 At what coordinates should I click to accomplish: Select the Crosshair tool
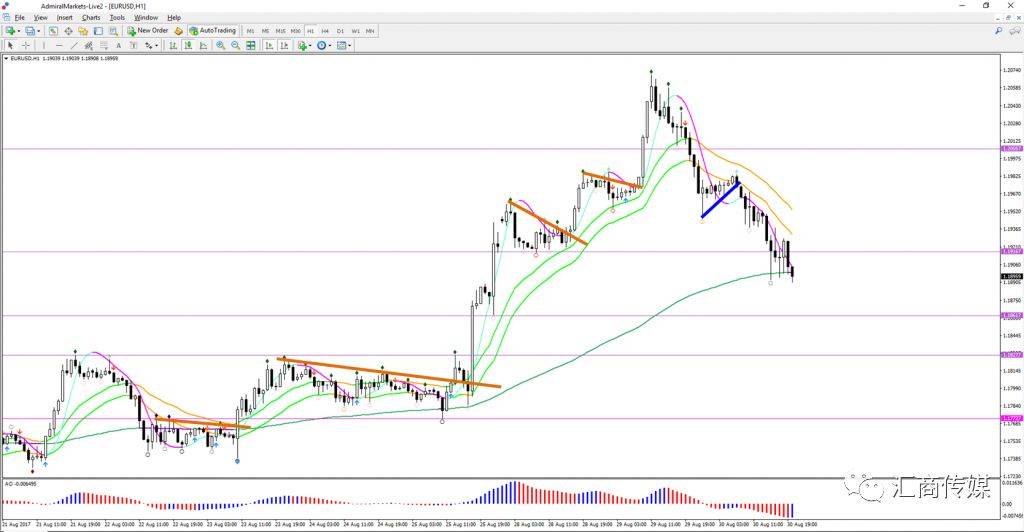(25, 46)
